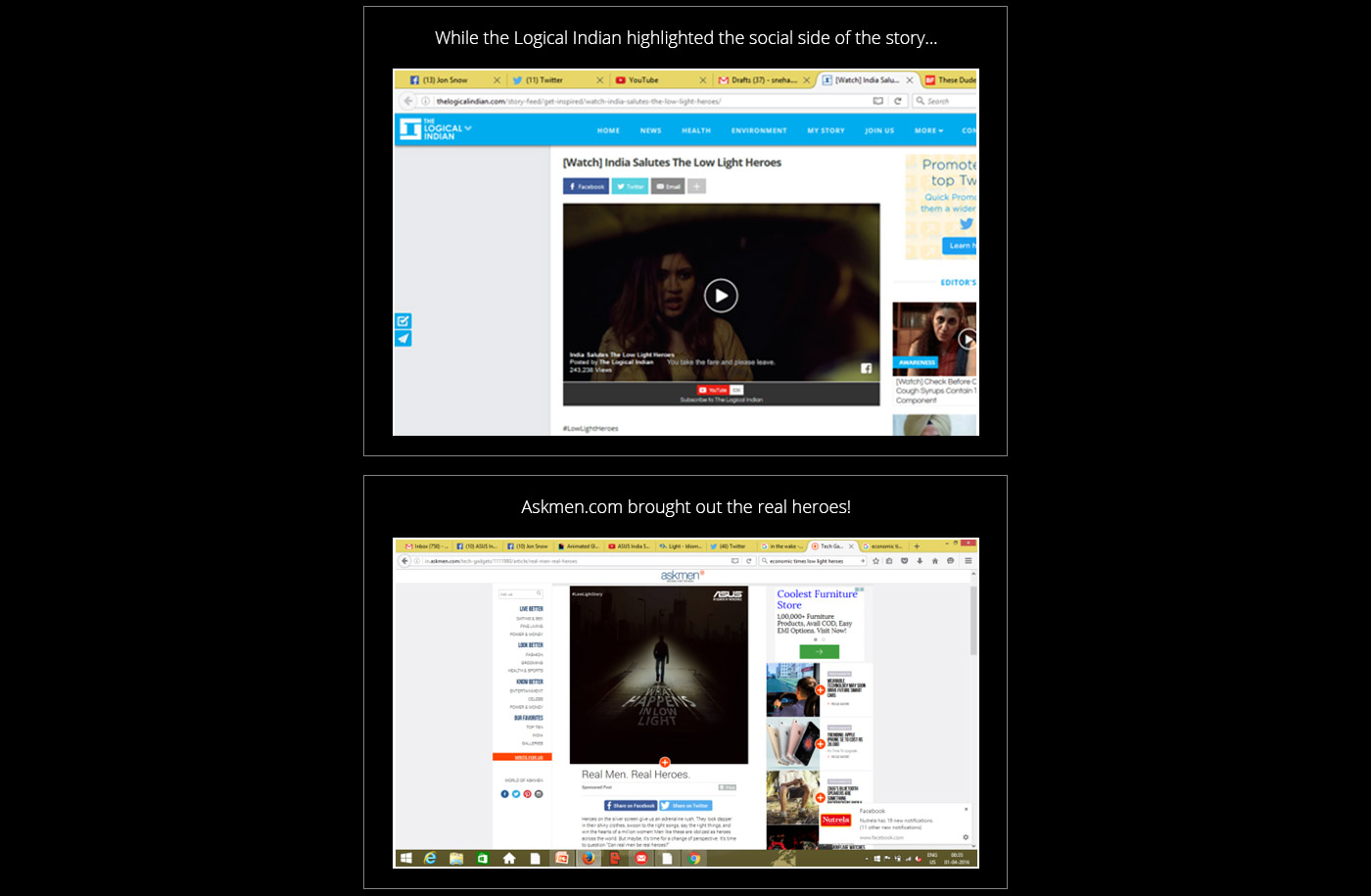
Task: Open the Cough Syrups awareness video thumbnail
Action: 934,340
